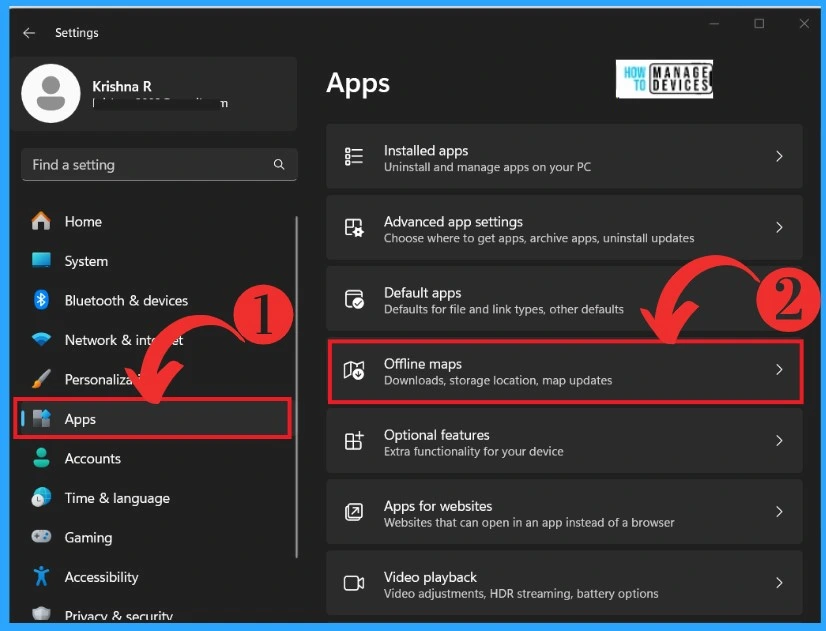Image resolution: width=826 pixels, height=631 pixels.
Task: Open Video playback chevron arrow
Action: coord(779,583)
